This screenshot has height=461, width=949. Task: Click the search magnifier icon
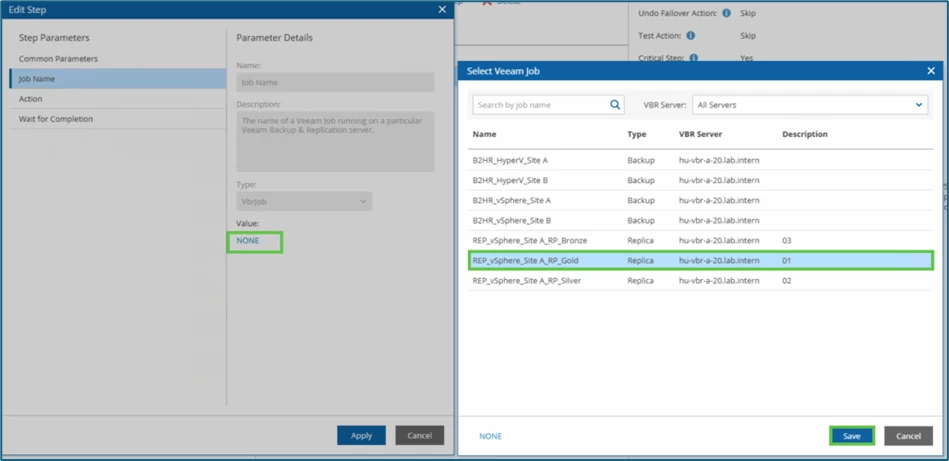[x=615, y=105]
